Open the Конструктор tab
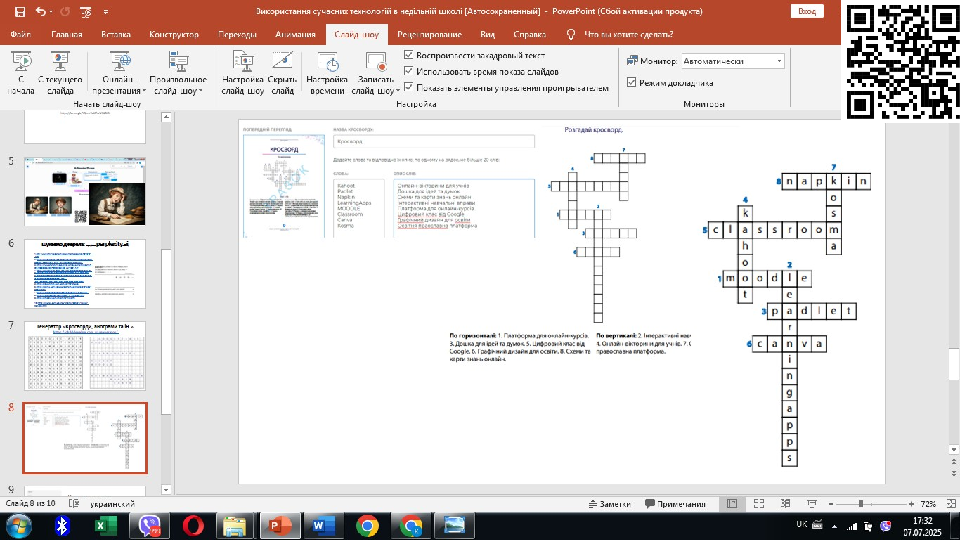 (x=174, y=34)
